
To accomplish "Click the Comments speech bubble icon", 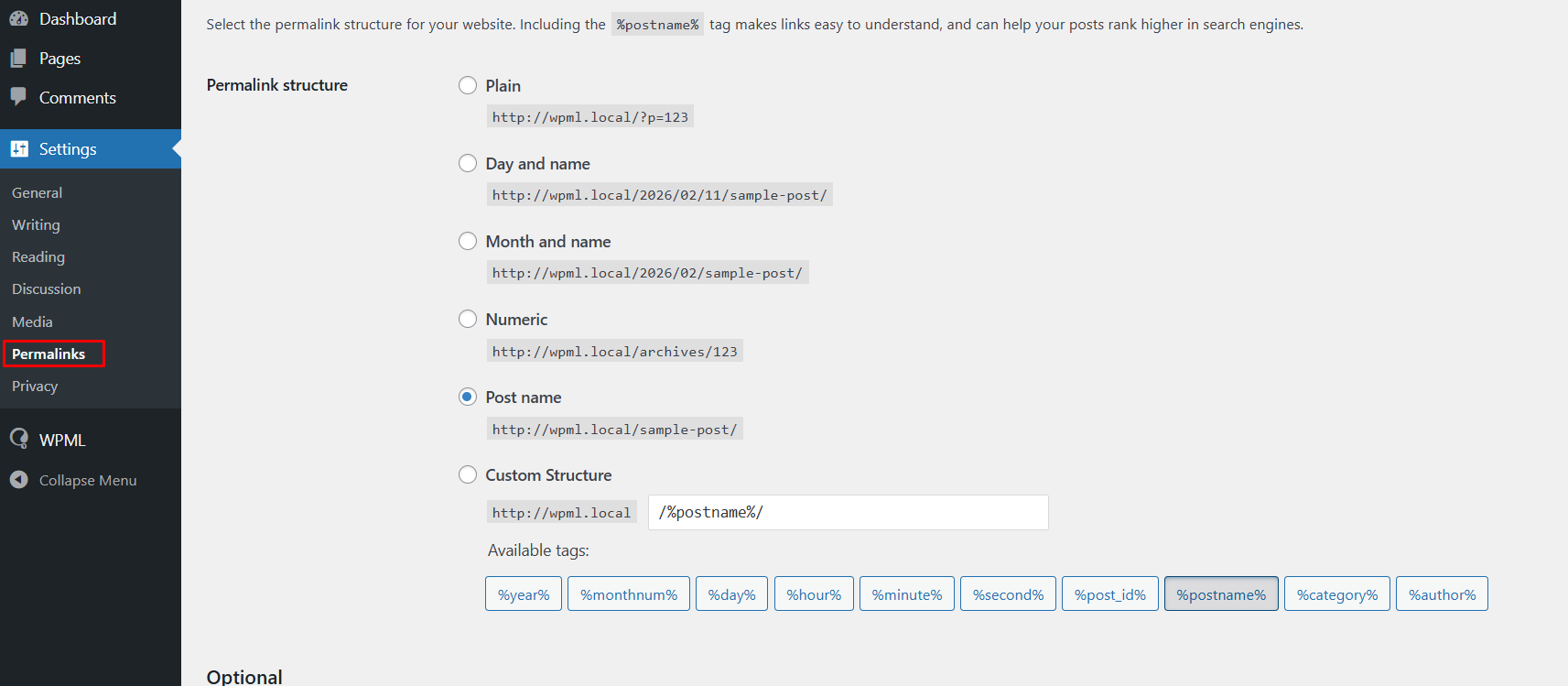I will [x=18, y=96].
